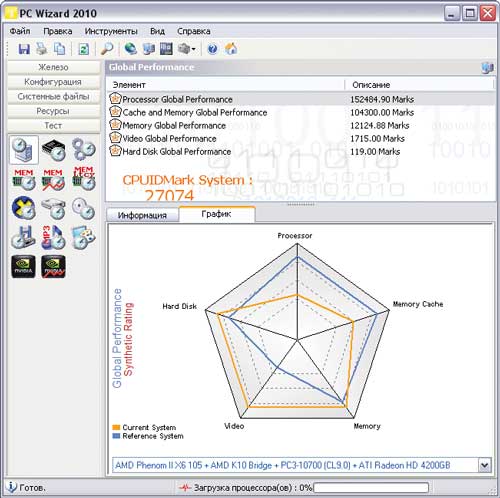Select the NVIDIA icon with red graph line
Screen dimensions: 500x498
click(53, 267)
